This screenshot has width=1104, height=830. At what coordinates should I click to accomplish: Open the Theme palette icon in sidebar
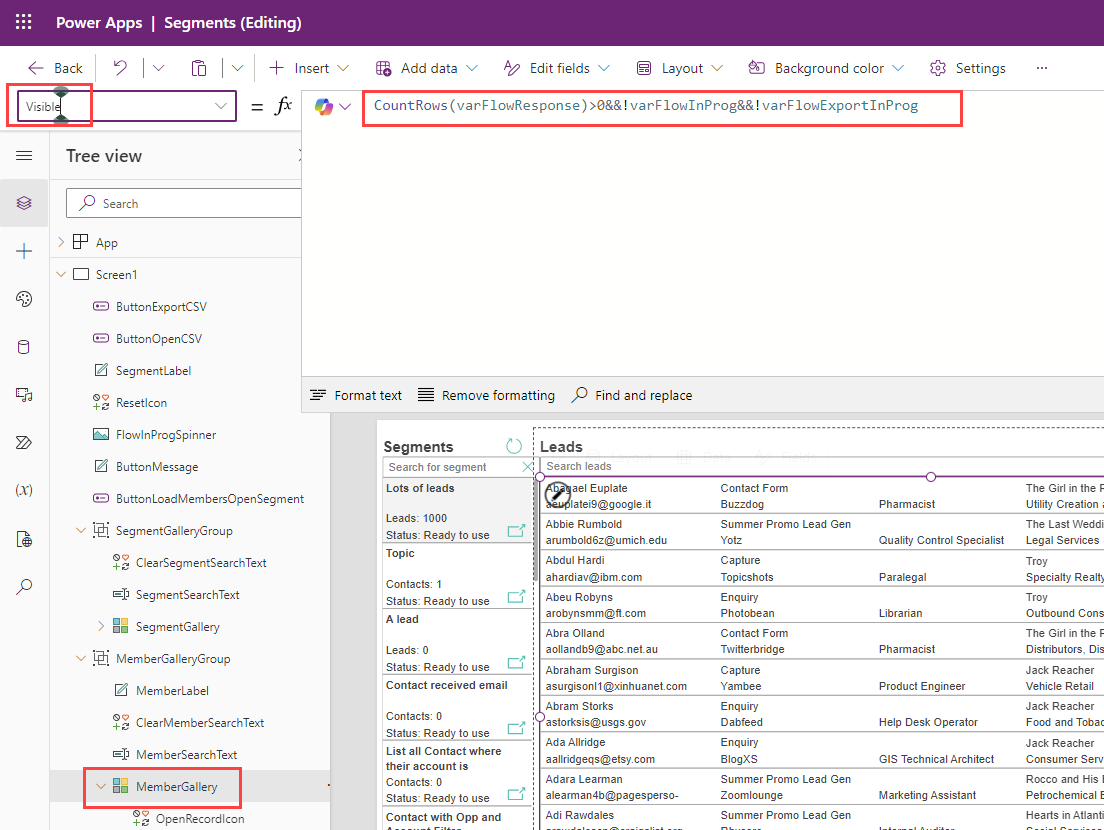tap(24, 299)
